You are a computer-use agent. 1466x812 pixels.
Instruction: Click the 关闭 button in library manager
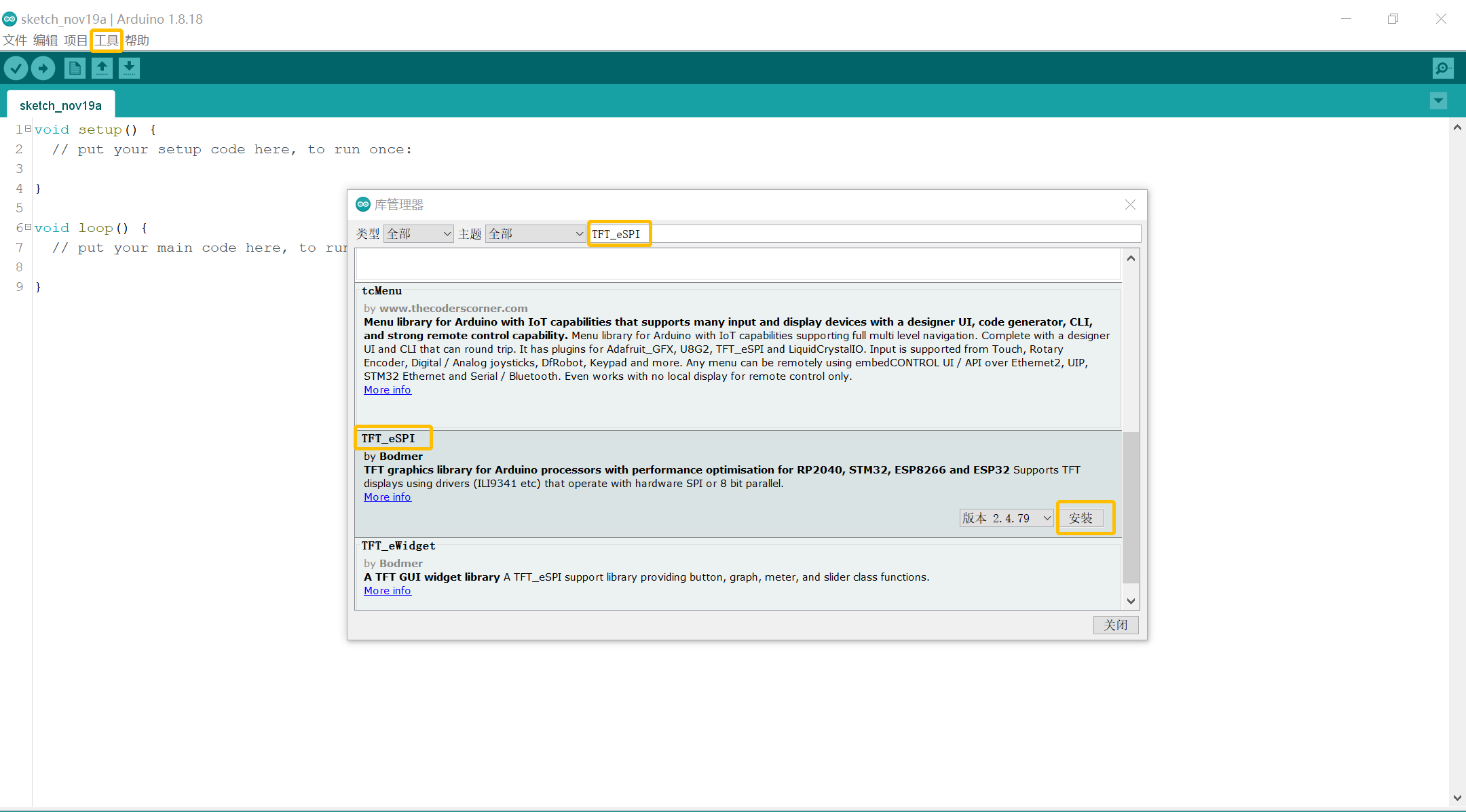coord(1115,625)
